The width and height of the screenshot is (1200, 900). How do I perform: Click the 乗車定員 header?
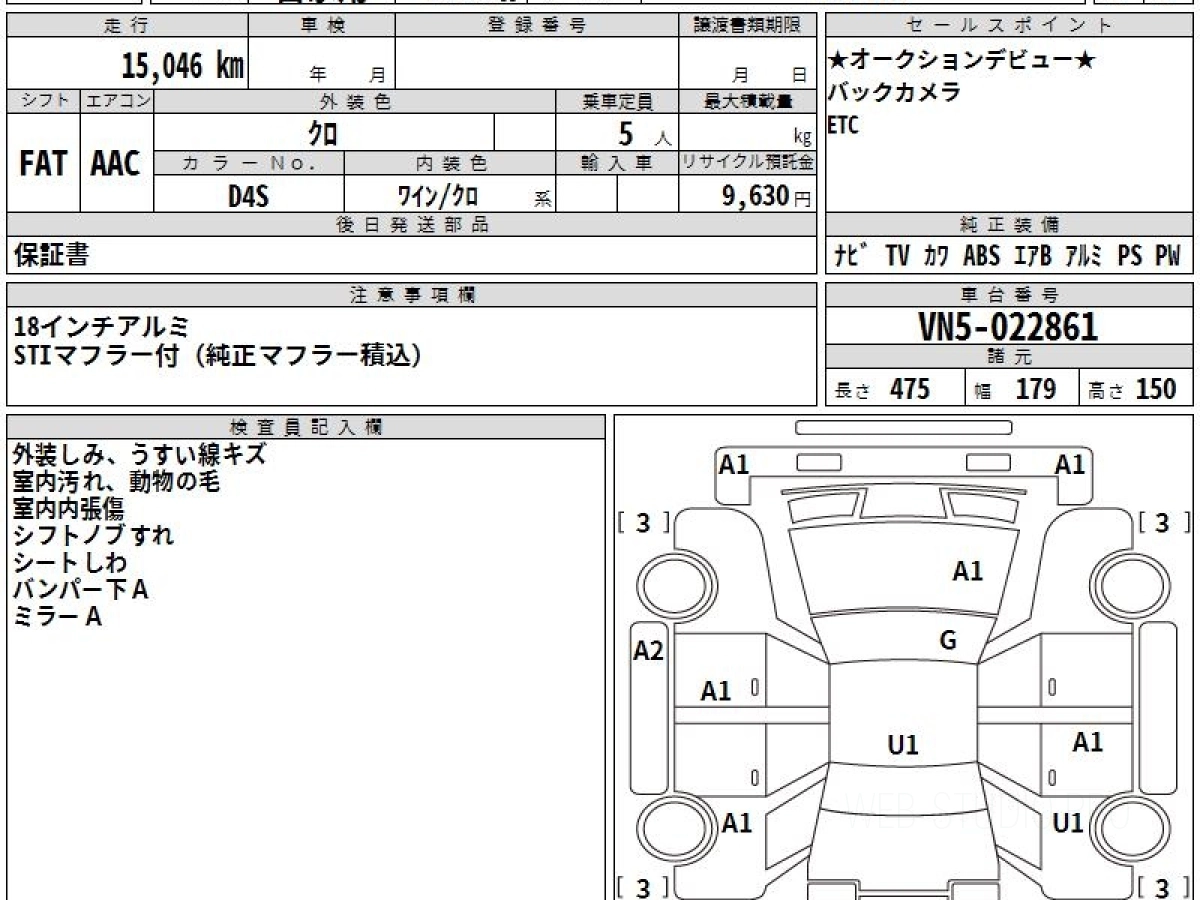pyautogui.click(x=617, y=101)
